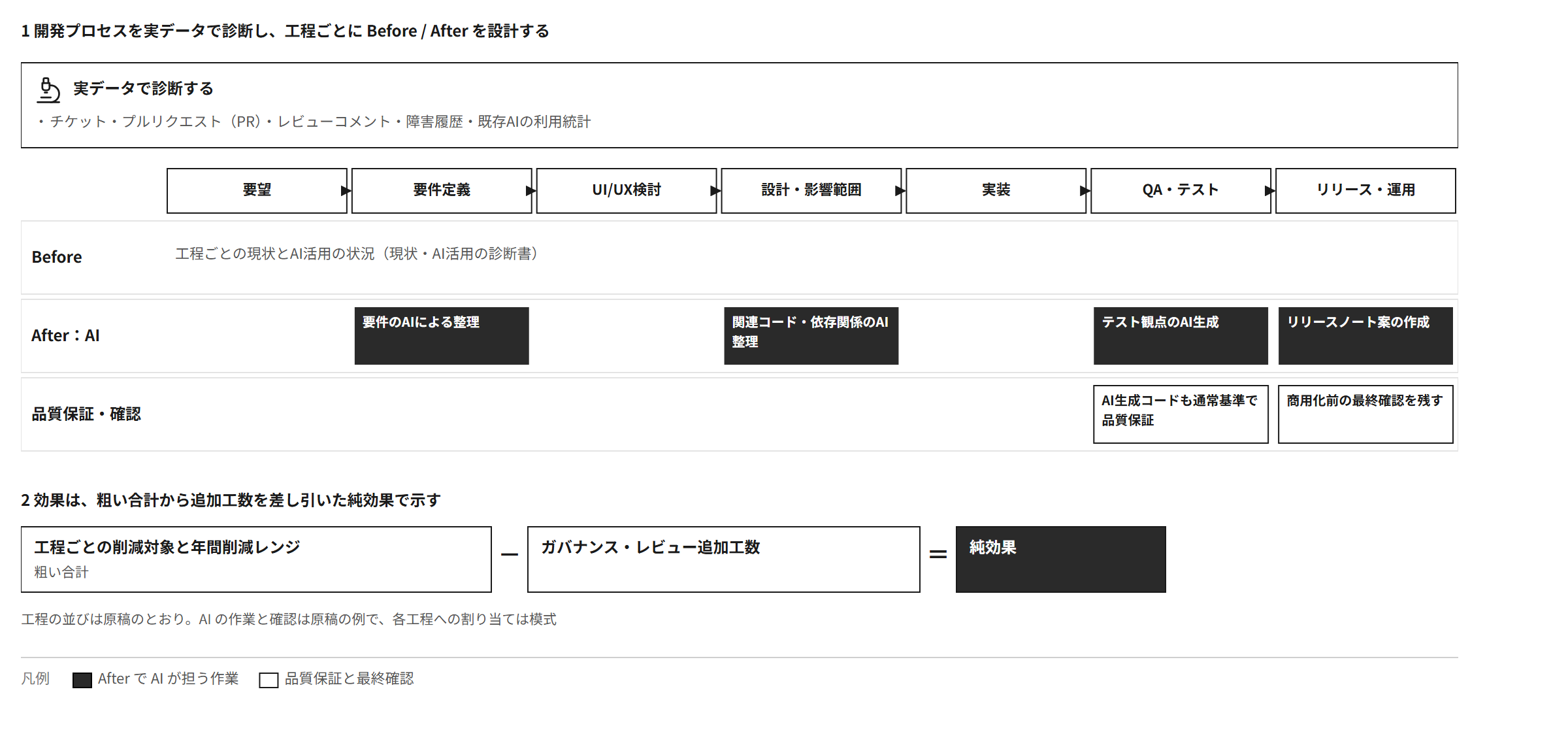Click the section 1 heading about Before / After
The image size is (1568, 749).
[285, 31]
